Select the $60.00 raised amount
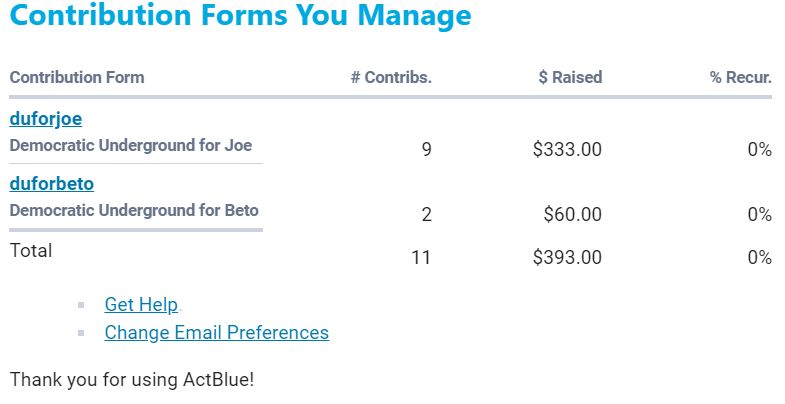785x404 pixels. pyautogui.click(x=573, y=214)
